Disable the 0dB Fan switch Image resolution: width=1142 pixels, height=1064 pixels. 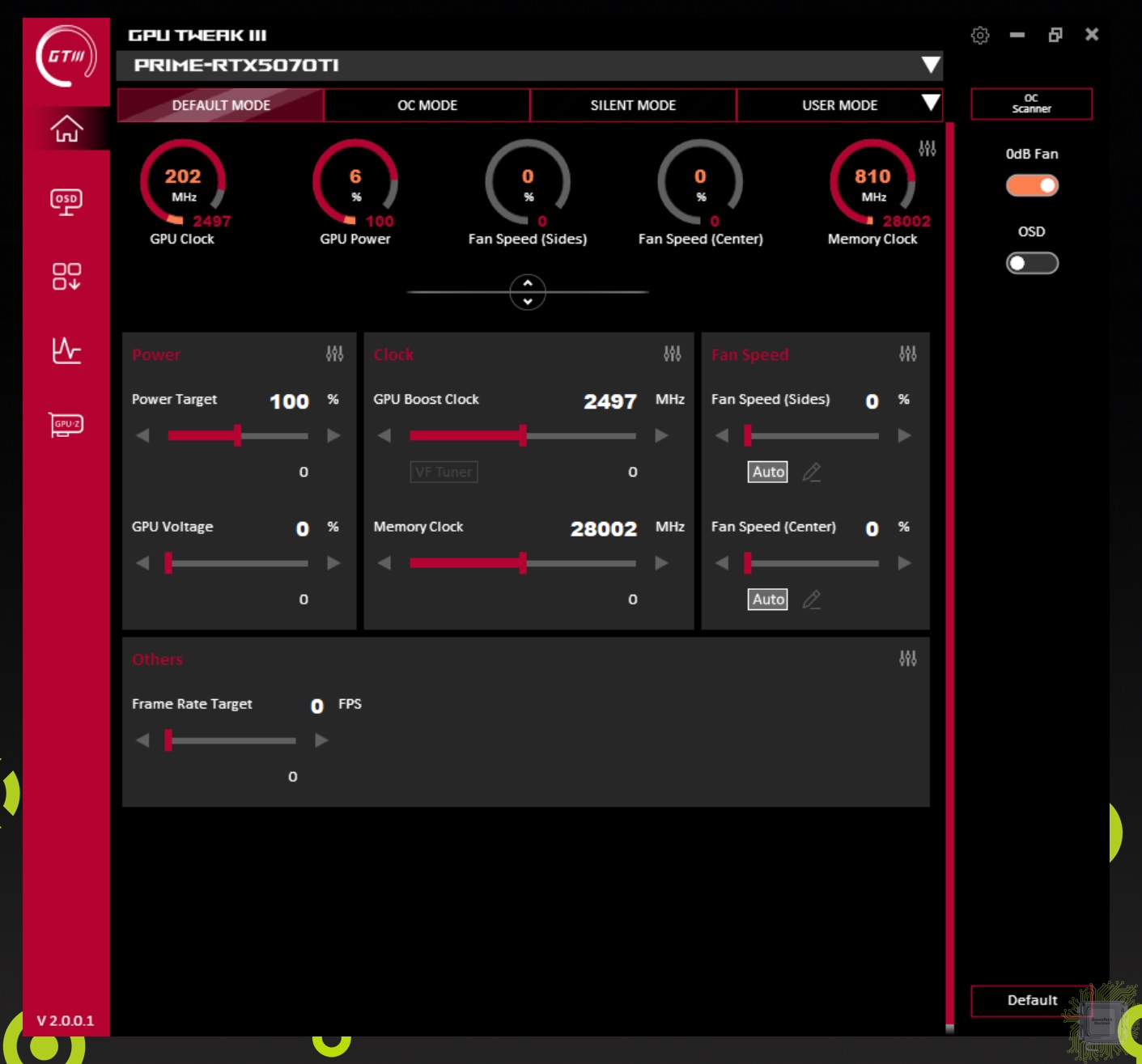click(1032, 186)
